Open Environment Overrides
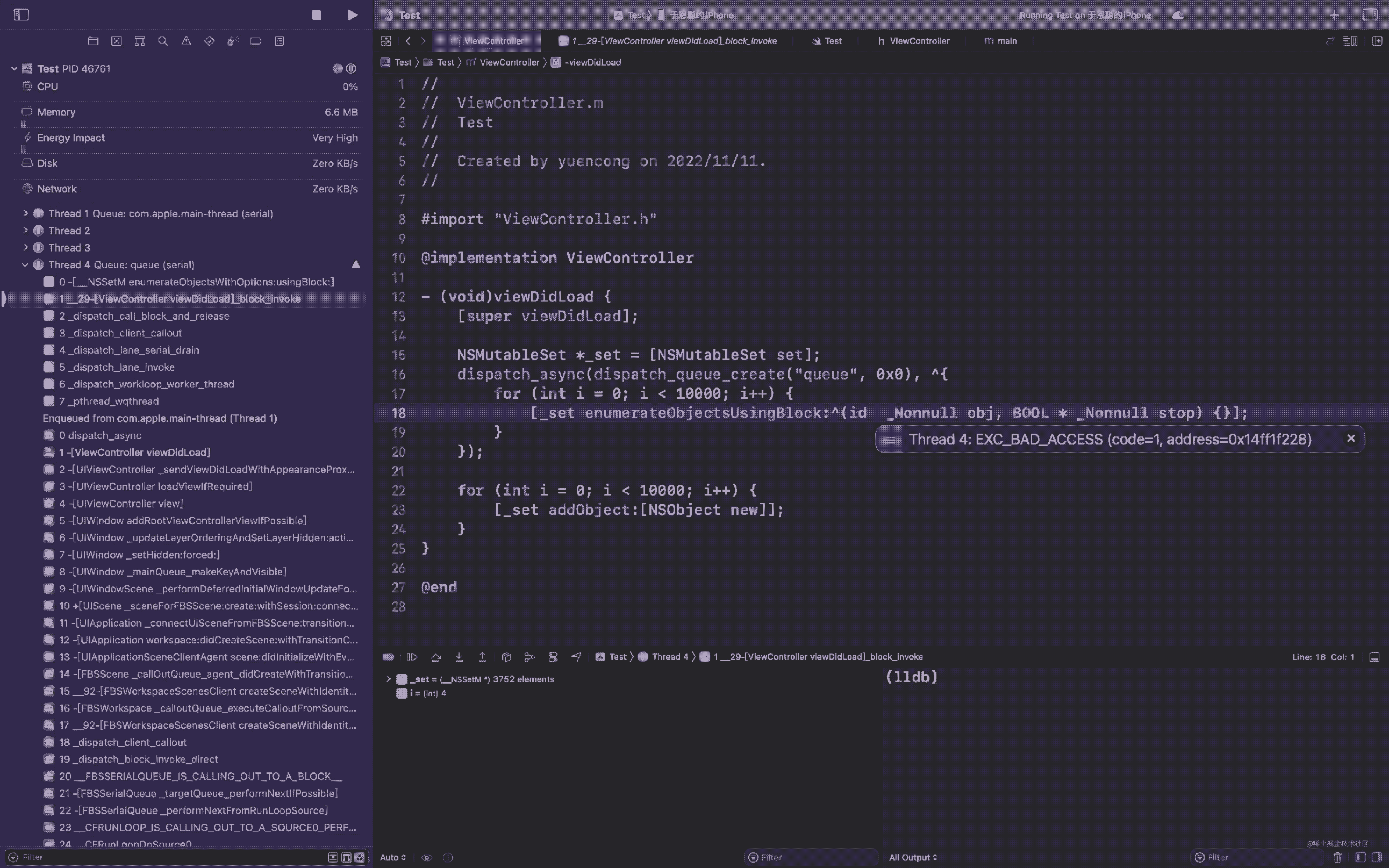The width and height of the screenshot is (1389, 868). tap(553, 657)
